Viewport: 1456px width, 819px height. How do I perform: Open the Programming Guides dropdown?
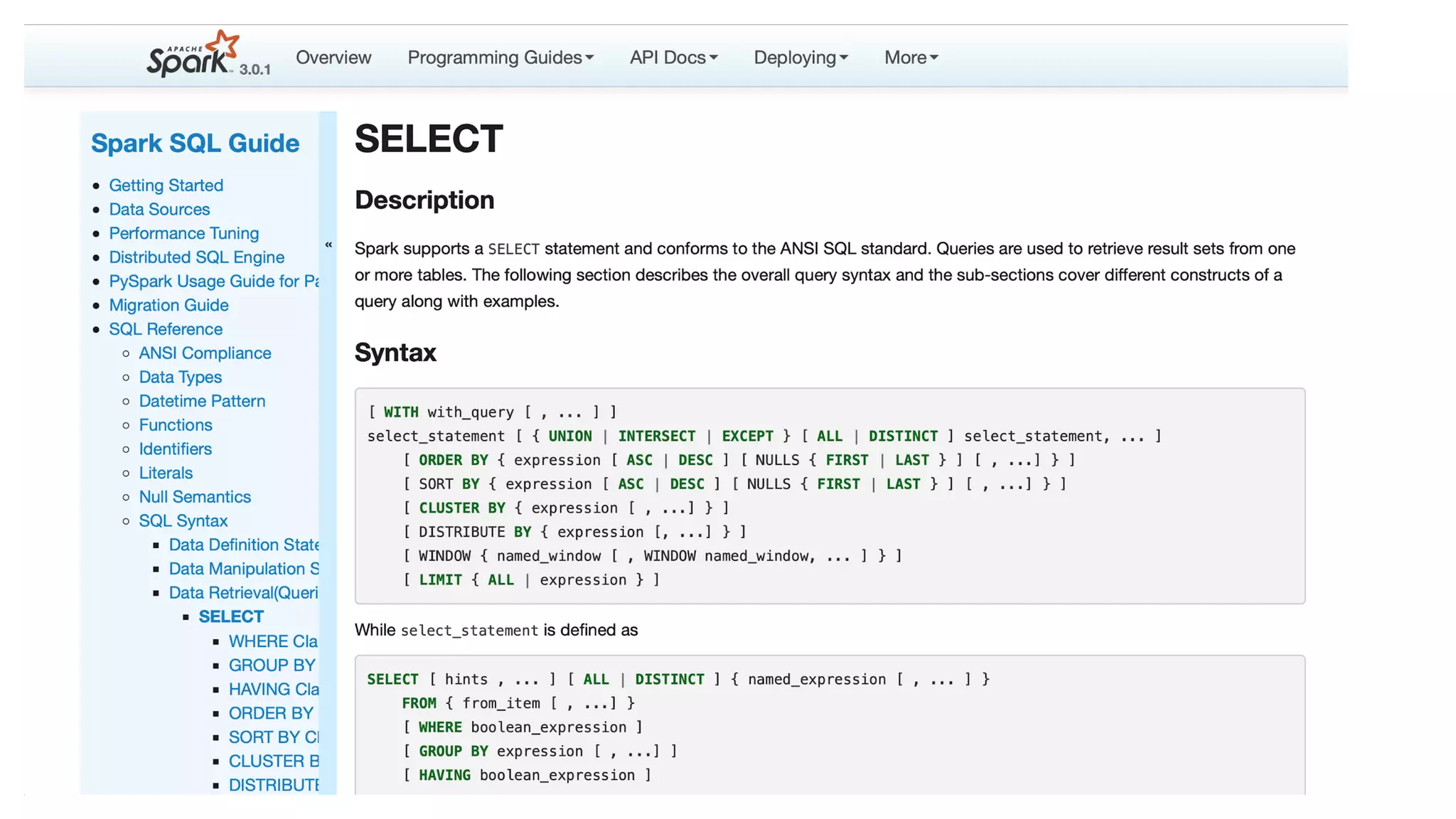point(500,58)
